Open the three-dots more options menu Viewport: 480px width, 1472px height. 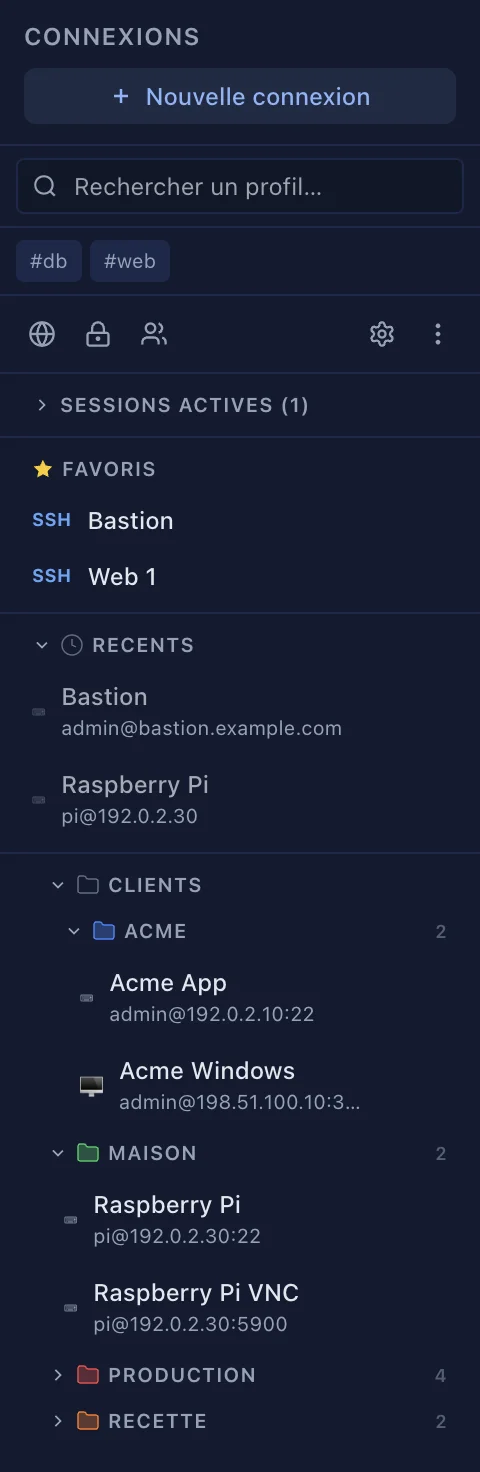tap(438, 334)
